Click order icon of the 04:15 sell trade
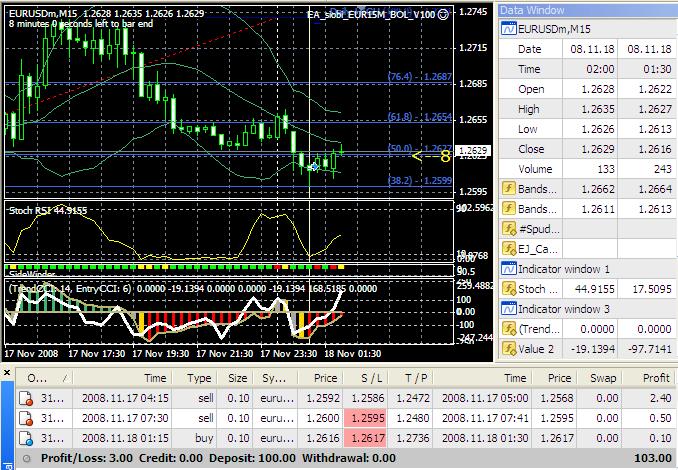 26,398
